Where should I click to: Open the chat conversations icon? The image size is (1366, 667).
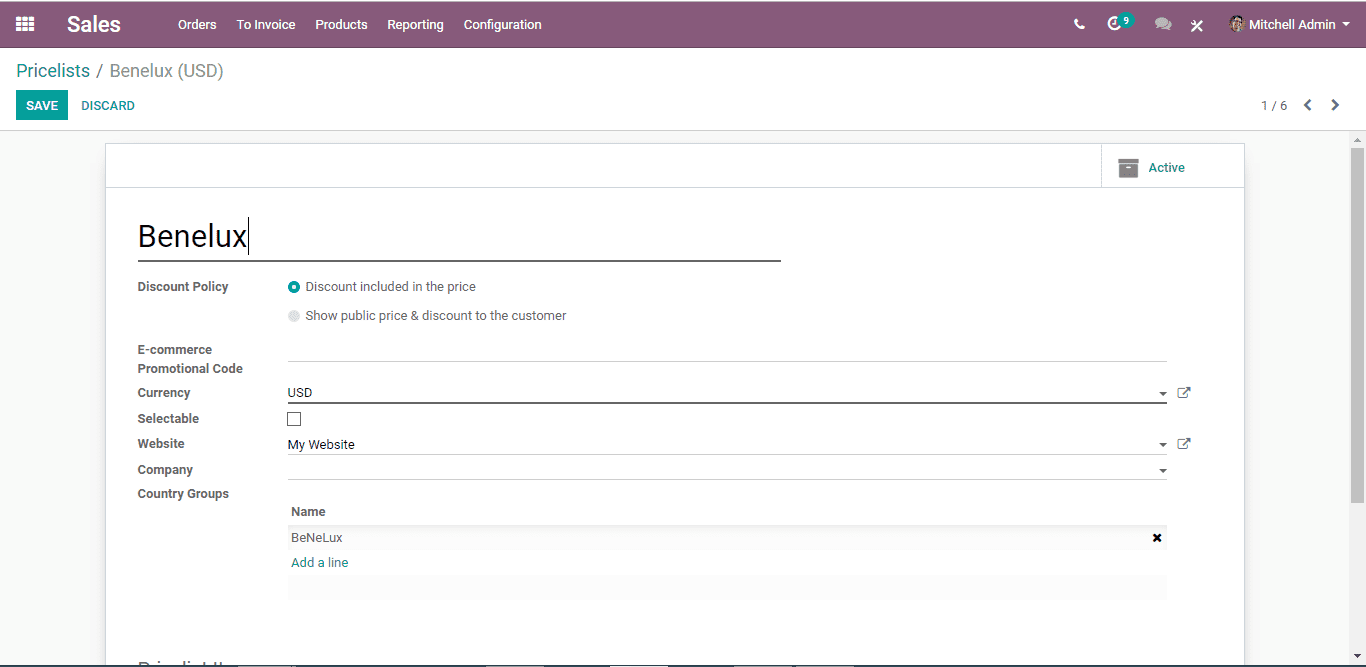(1163, 24)
